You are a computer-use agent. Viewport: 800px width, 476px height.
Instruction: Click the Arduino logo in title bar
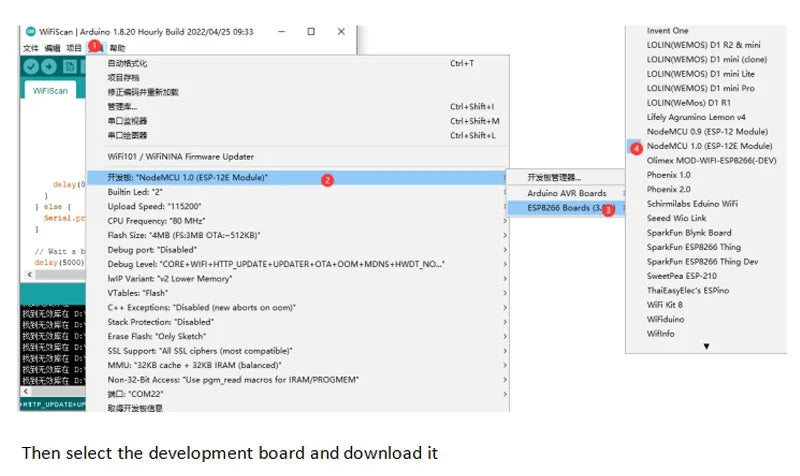[x=31, y=32]
